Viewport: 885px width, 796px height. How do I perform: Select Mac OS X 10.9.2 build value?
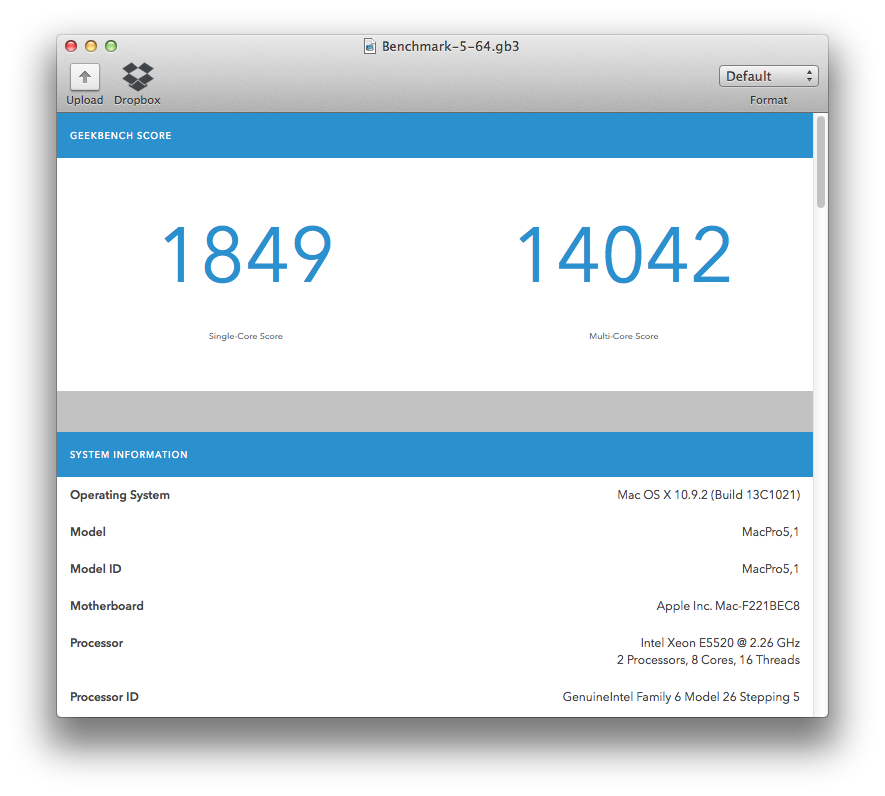tap(708, 495)
